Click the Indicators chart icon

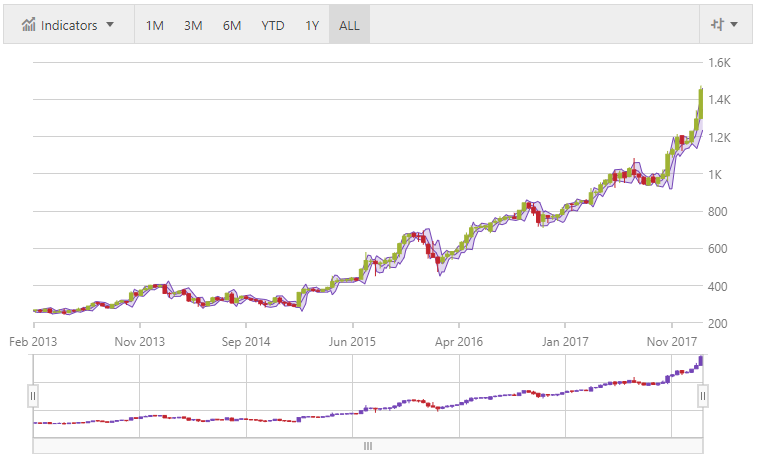29,24
